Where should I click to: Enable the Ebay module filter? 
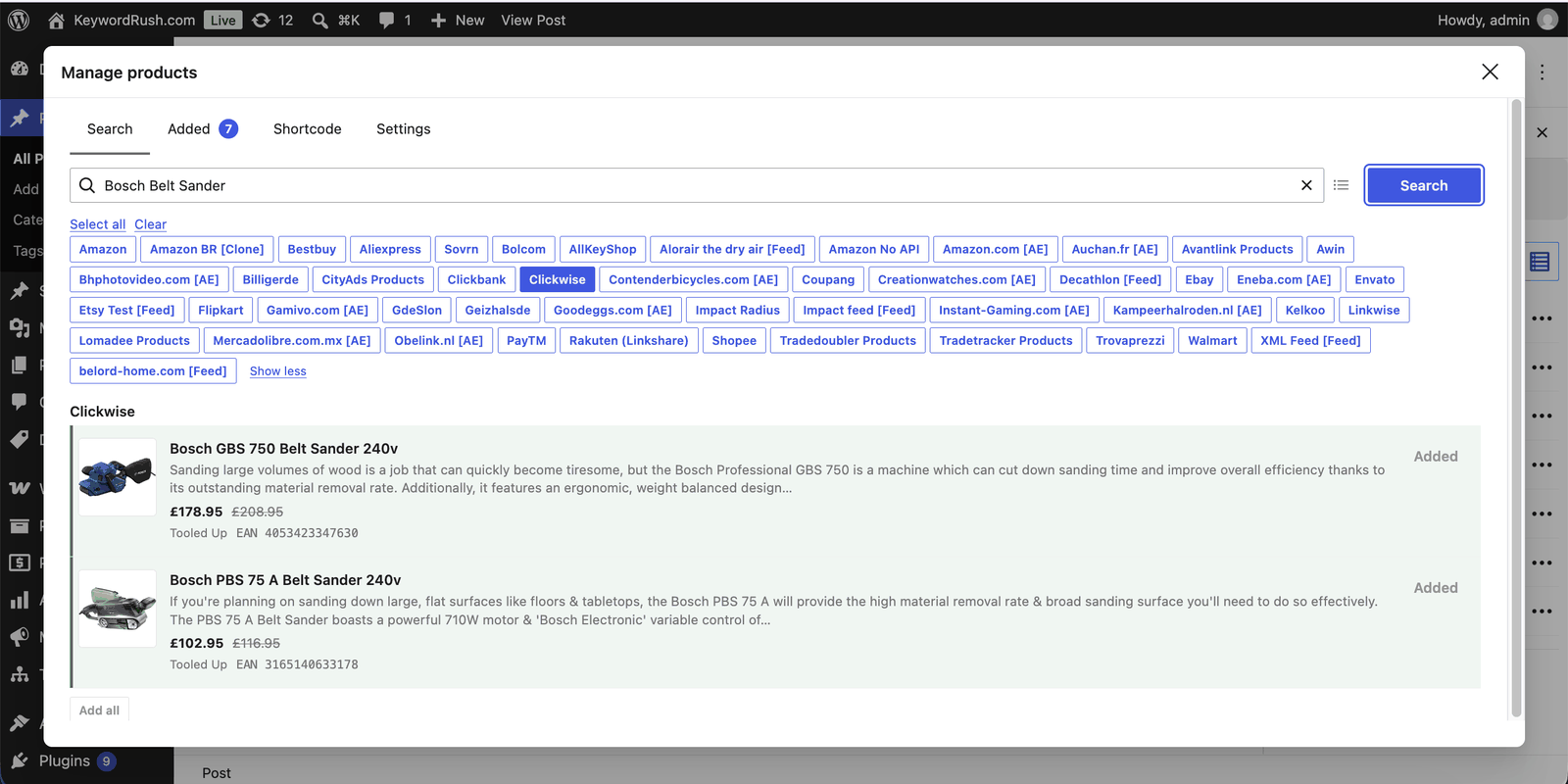click(x=1200, y=279)
